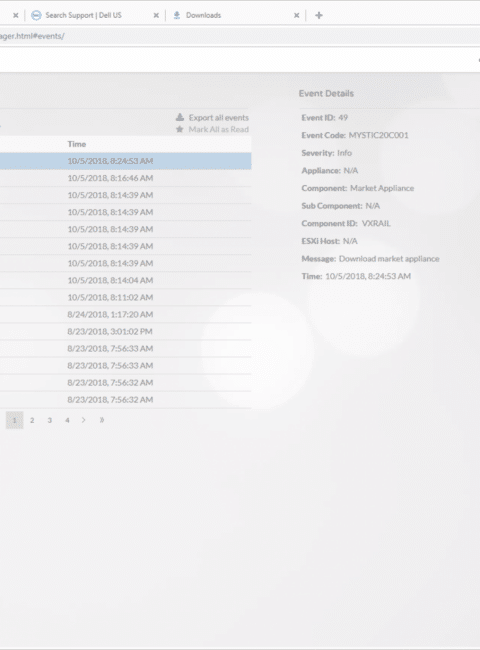
Task: Go to next page with single chevron
Action: (x=84, y=420)
